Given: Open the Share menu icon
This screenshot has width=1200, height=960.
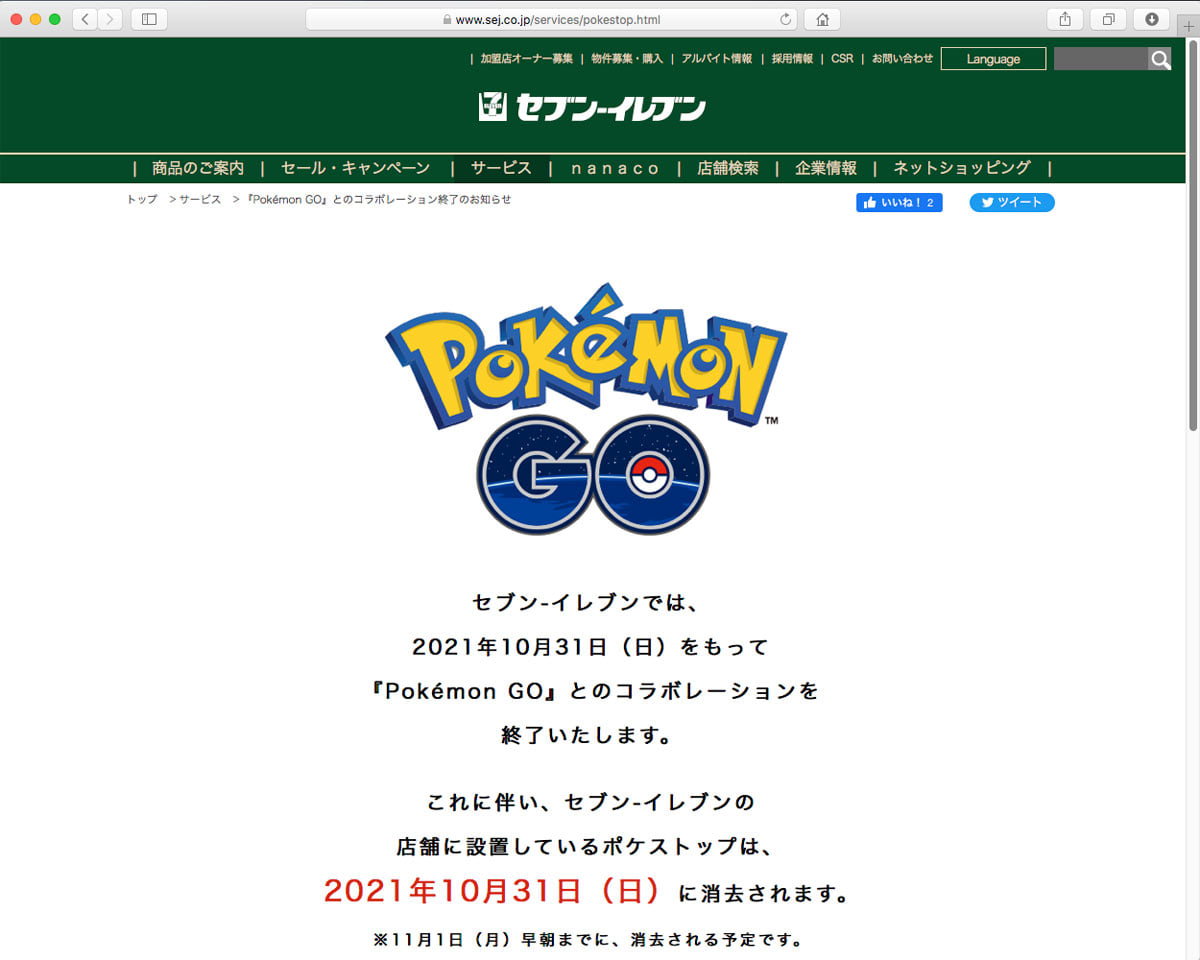Looking at the screenshot, I should coord(1065,19).
